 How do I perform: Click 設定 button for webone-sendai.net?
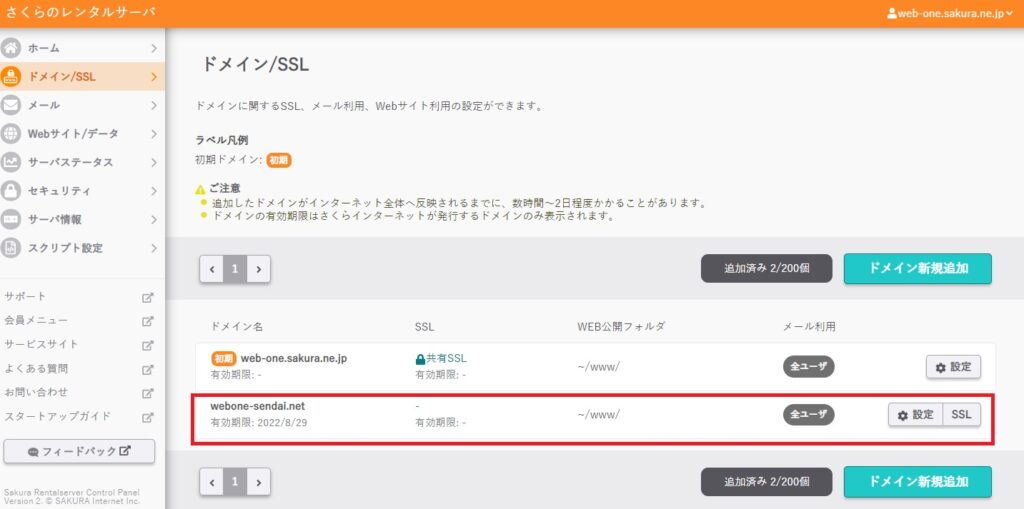click(x=916, y=415)
